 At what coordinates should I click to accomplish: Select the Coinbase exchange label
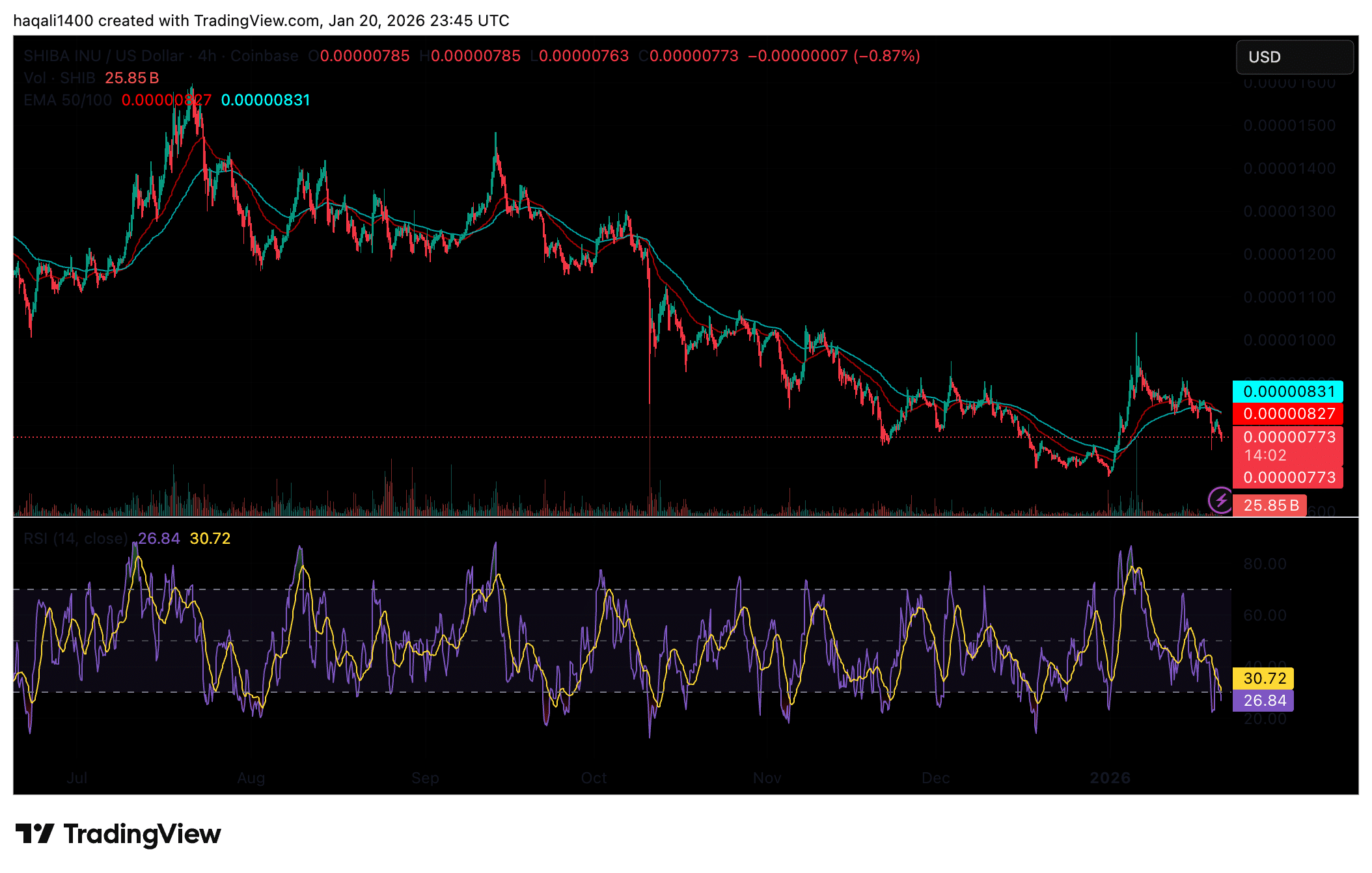pyautogui.click(x=264, y=56)
